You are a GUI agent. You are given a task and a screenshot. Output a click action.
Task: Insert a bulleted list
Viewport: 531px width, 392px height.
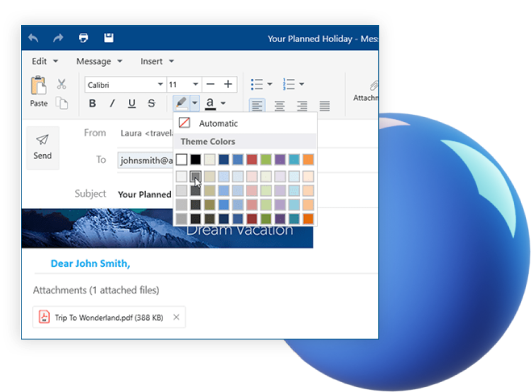point(257,84)
